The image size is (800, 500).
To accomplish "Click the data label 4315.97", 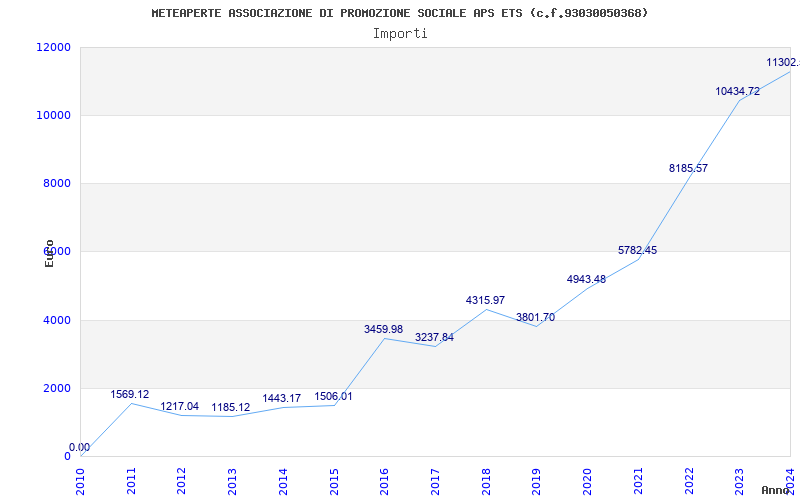I will click(x=485, y=301).
